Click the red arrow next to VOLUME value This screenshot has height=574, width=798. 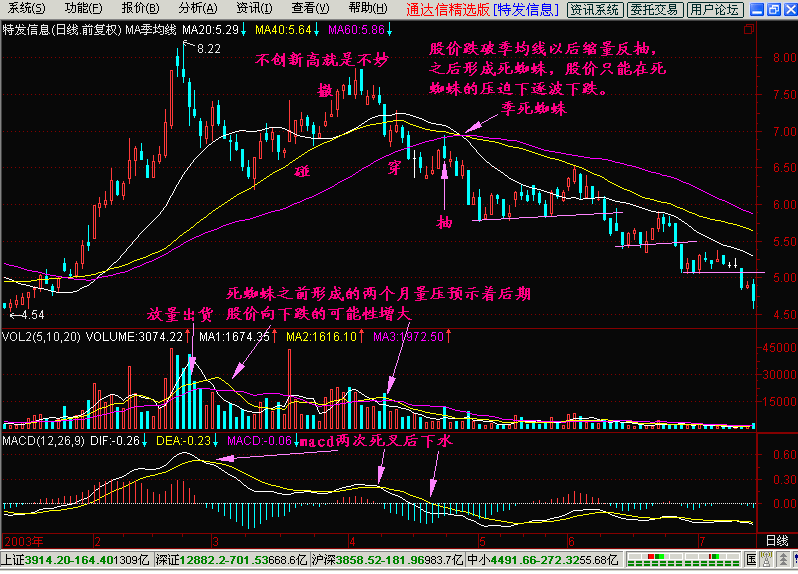(x=189, y=338)
